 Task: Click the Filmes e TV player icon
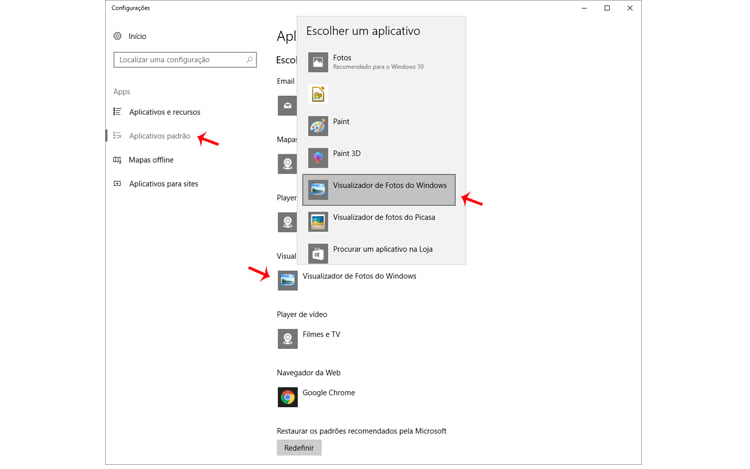(287, 339)
